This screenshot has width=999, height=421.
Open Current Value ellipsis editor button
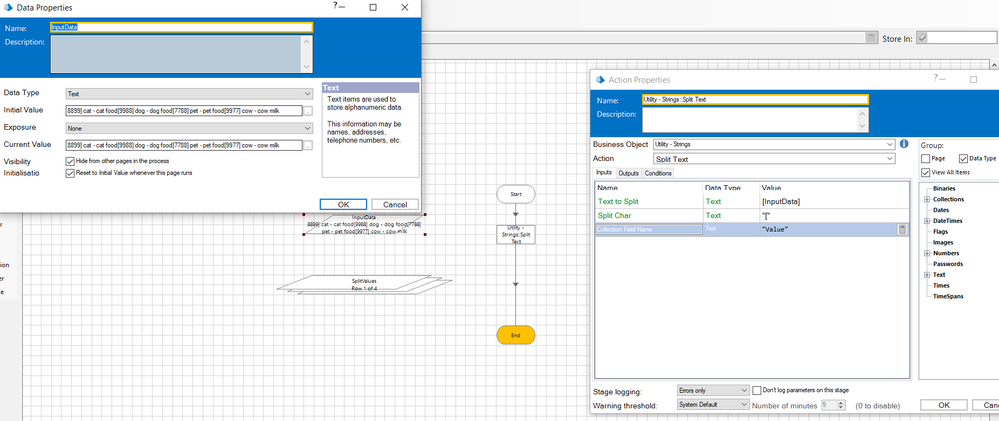pos(309,145)
